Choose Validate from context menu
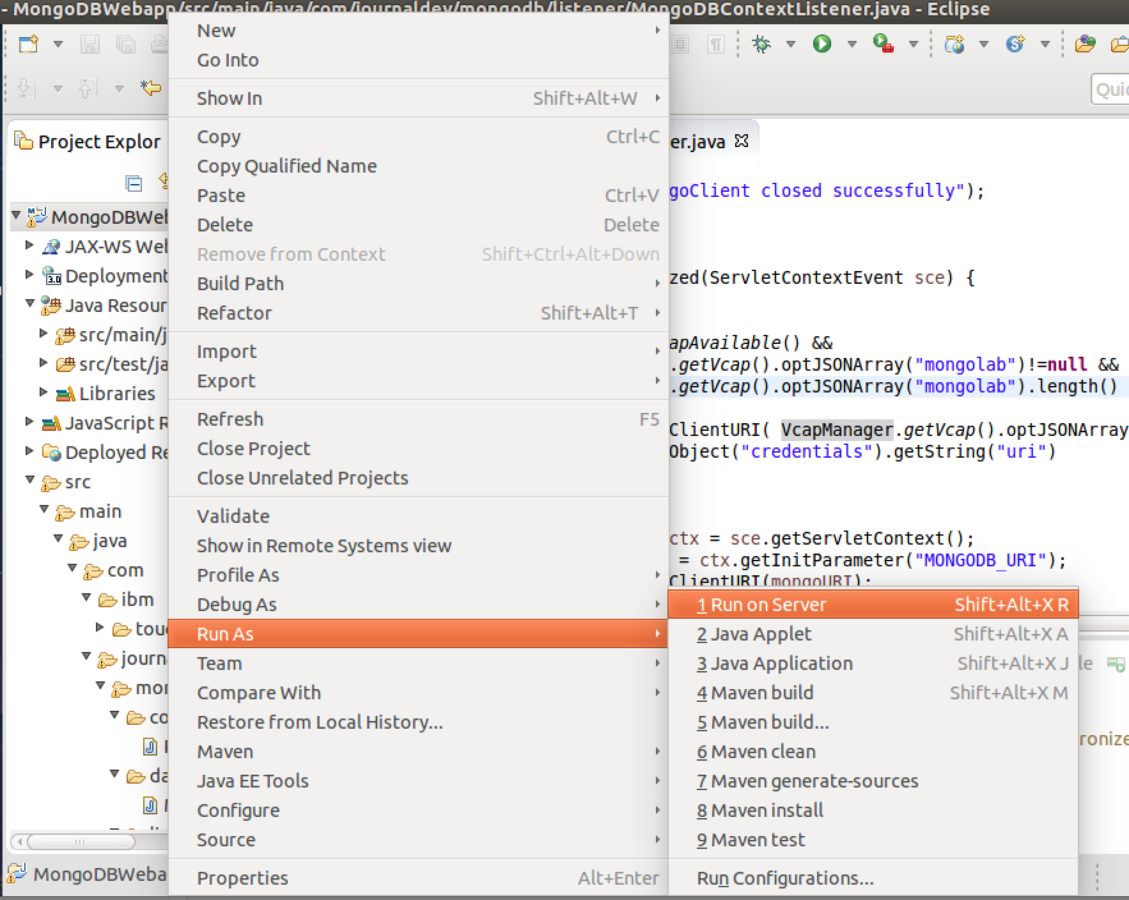 point(418,516)
